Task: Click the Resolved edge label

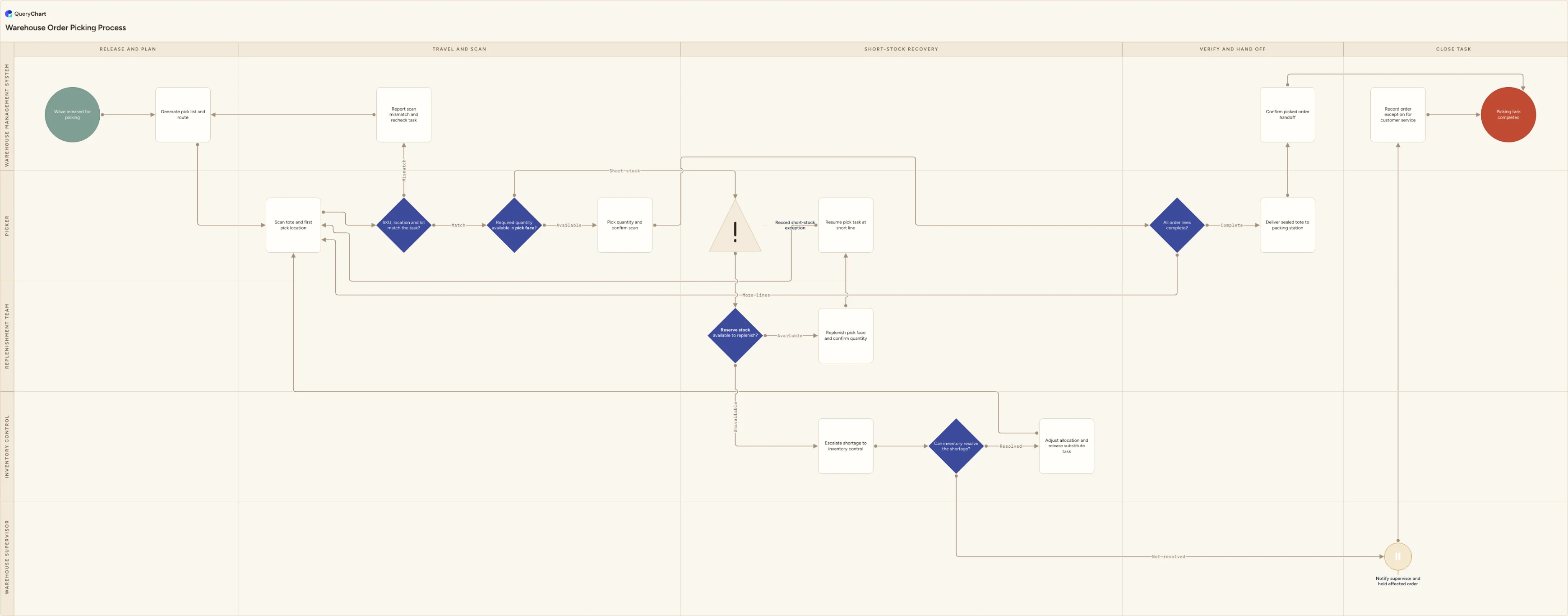Action: pos(1010,446)
